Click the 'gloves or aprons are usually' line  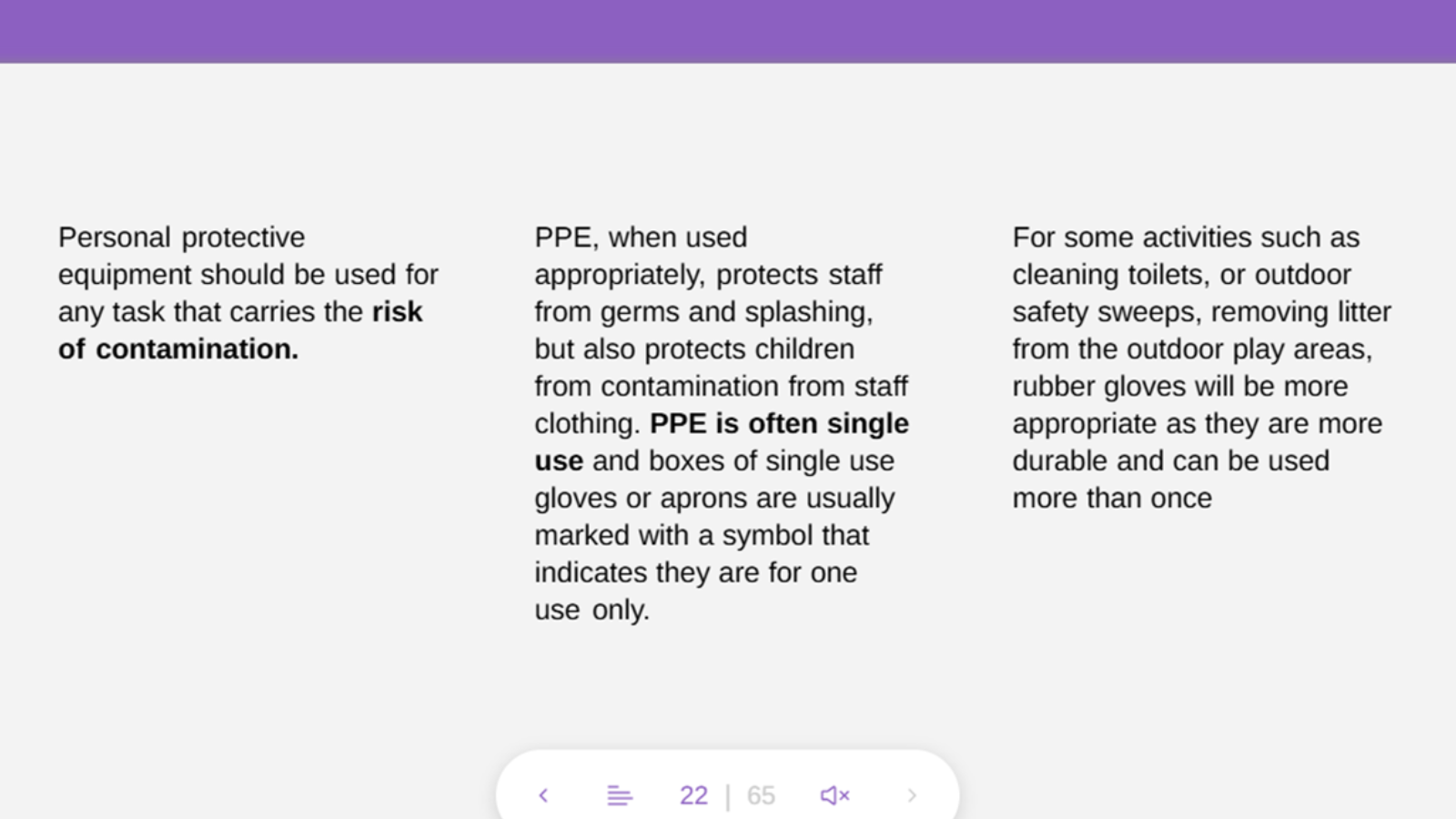pos(714,498)
